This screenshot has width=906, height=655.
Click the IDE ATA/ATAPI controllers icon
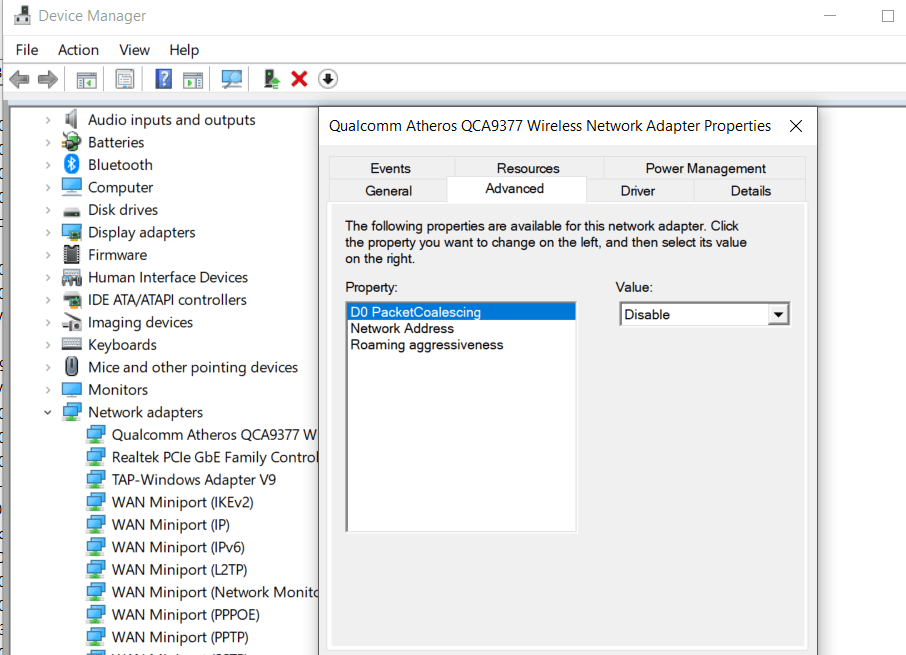click(72, 300)
